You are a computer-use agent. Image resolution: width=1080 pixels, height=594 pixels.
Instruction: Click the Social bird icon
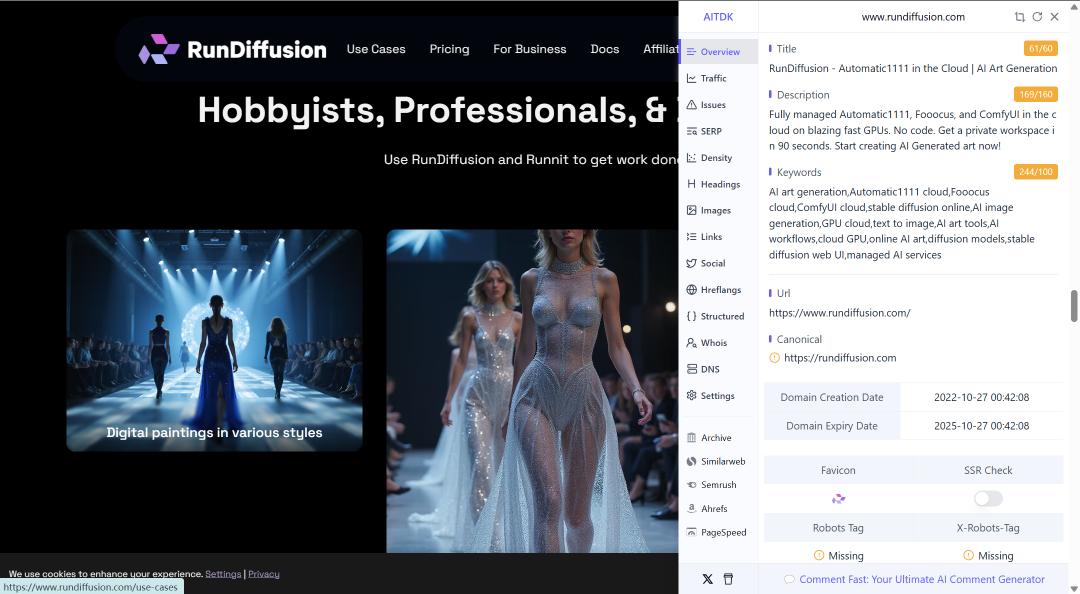pyautogui.click(x=692, y=263)
